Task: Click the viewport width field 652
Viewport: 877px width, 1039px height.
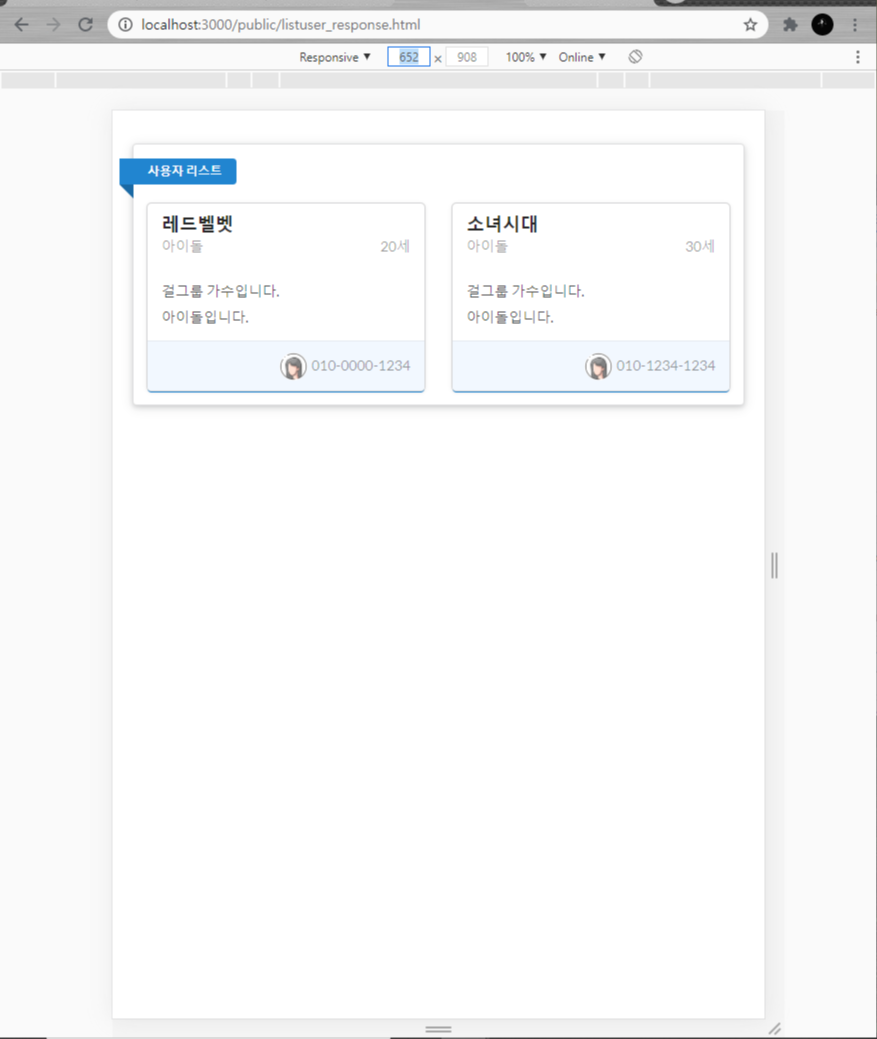Action: pos(409,57)
